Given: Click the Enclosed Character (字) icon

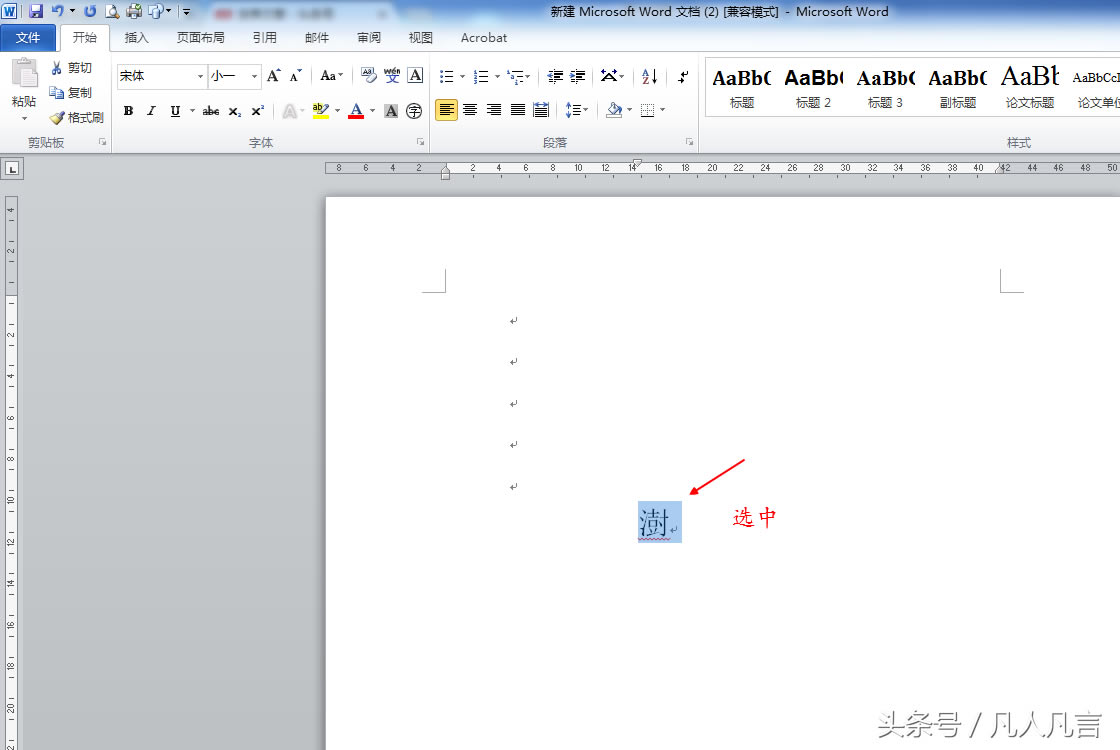Looking at the screenshot, I should [414, 111].
